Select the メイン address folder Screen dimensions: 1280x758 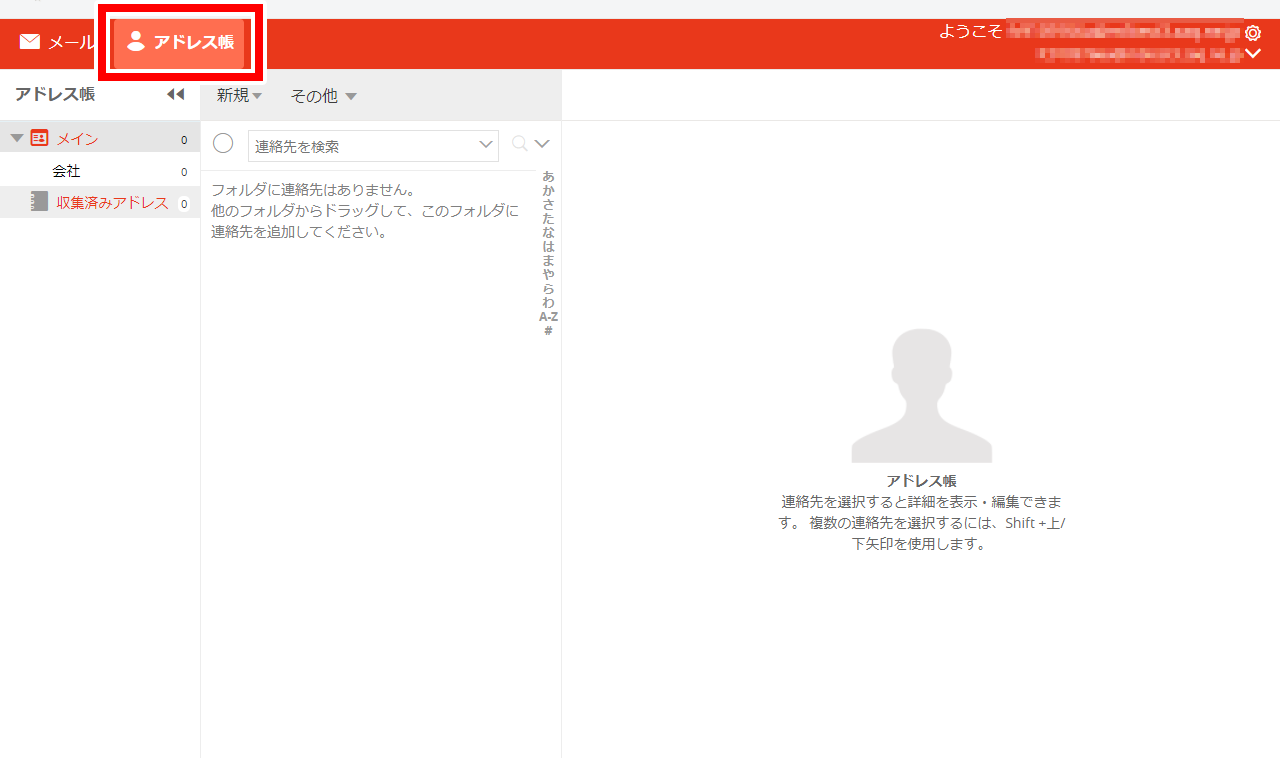[100, 138]
